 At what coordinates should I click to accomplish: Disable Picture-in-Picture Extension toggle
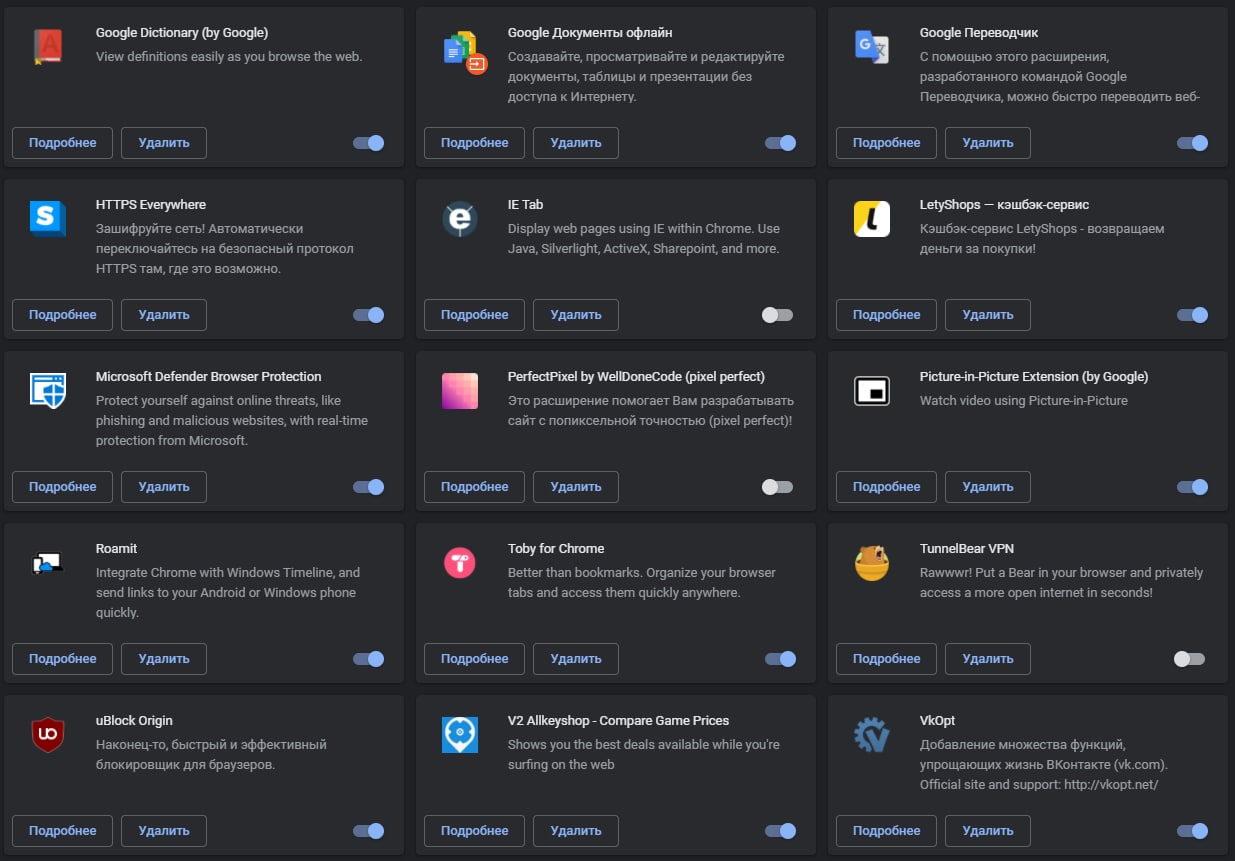(x=1193, y=487)
